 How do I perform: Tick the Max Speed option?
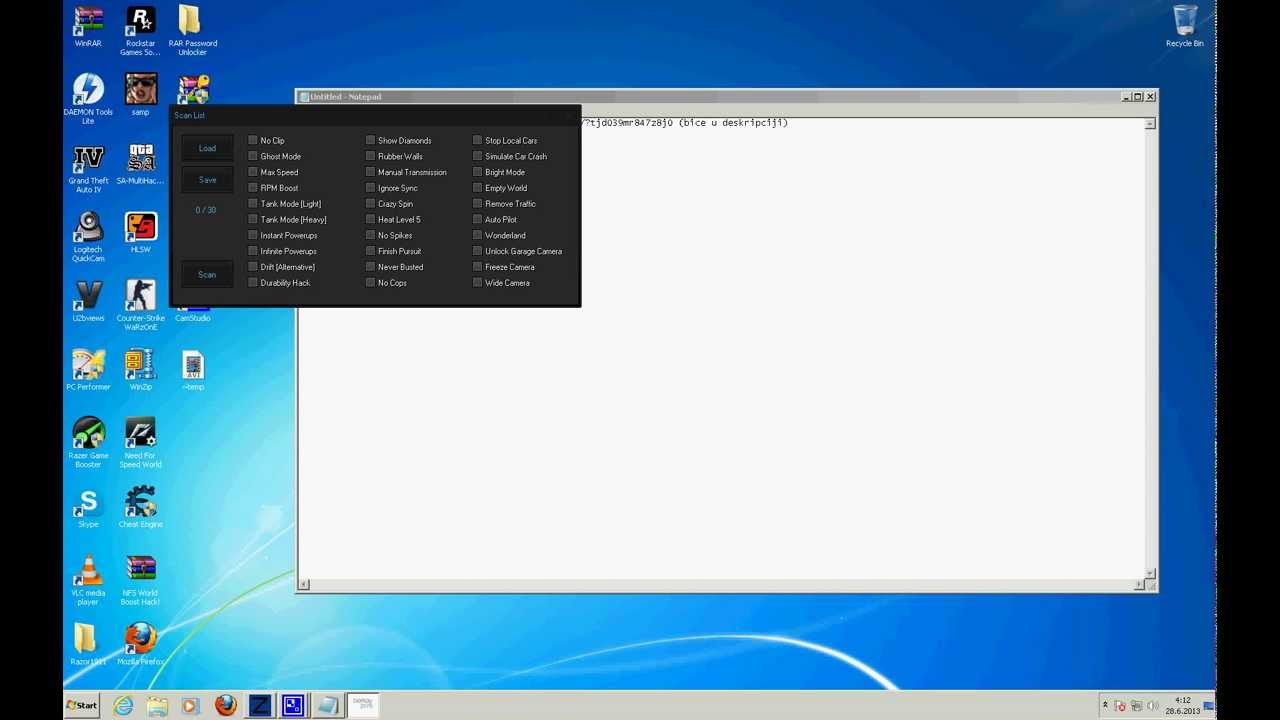point(253,172)
